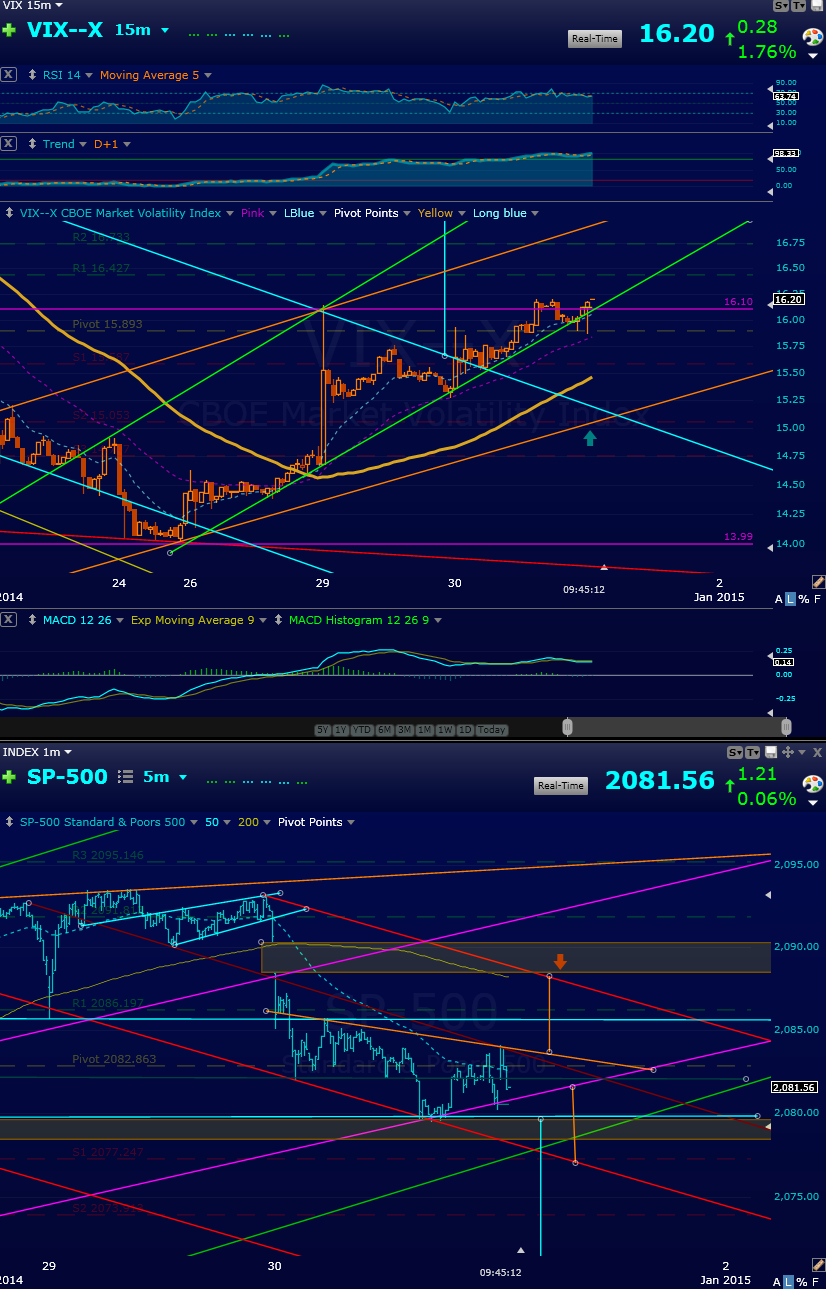Click the teal up arrow on VIX chart
826x1289 pixels.
click(x=590, y=437)
